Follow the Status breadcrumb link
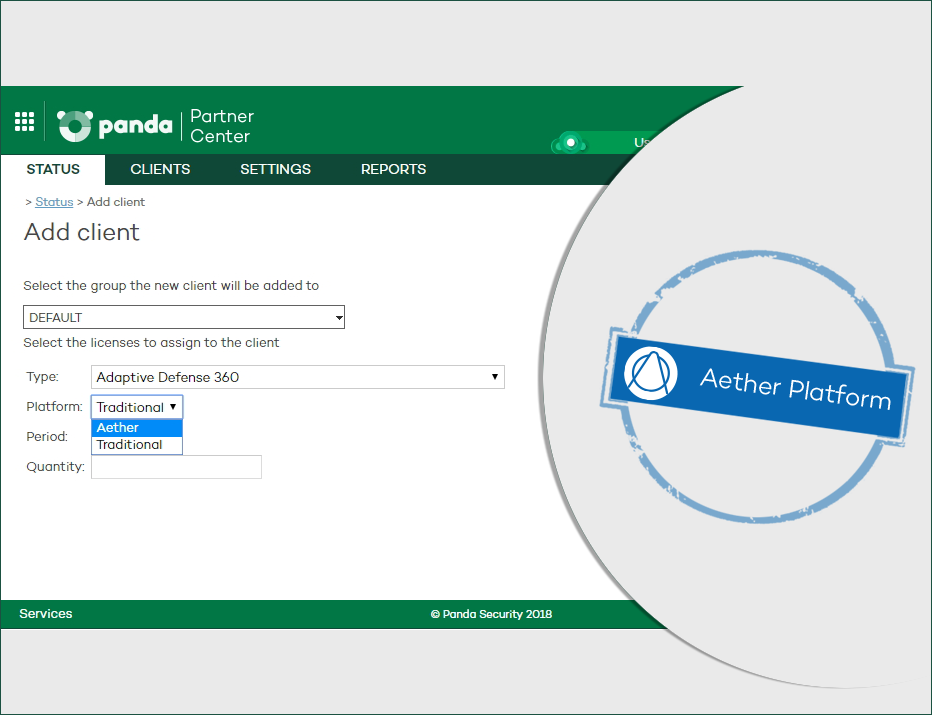Image resolution: width=932 pixels, height=715 pixels. tap(54, 202)
